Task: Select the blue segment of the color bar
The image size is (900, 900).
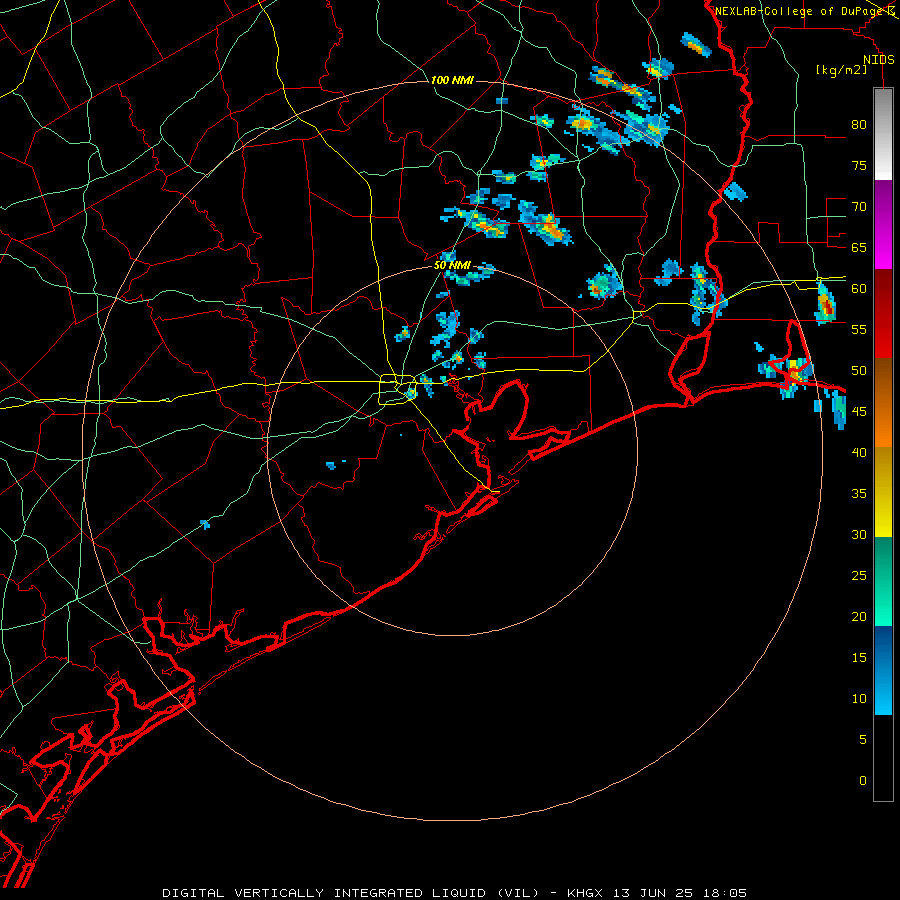Action: pyautogui.click(x=883, y=670)
